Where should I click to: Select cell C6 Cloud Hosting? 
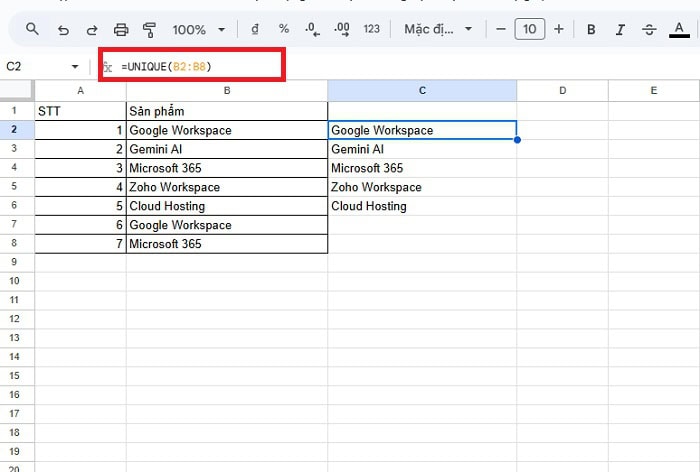(x=422, y=206)
